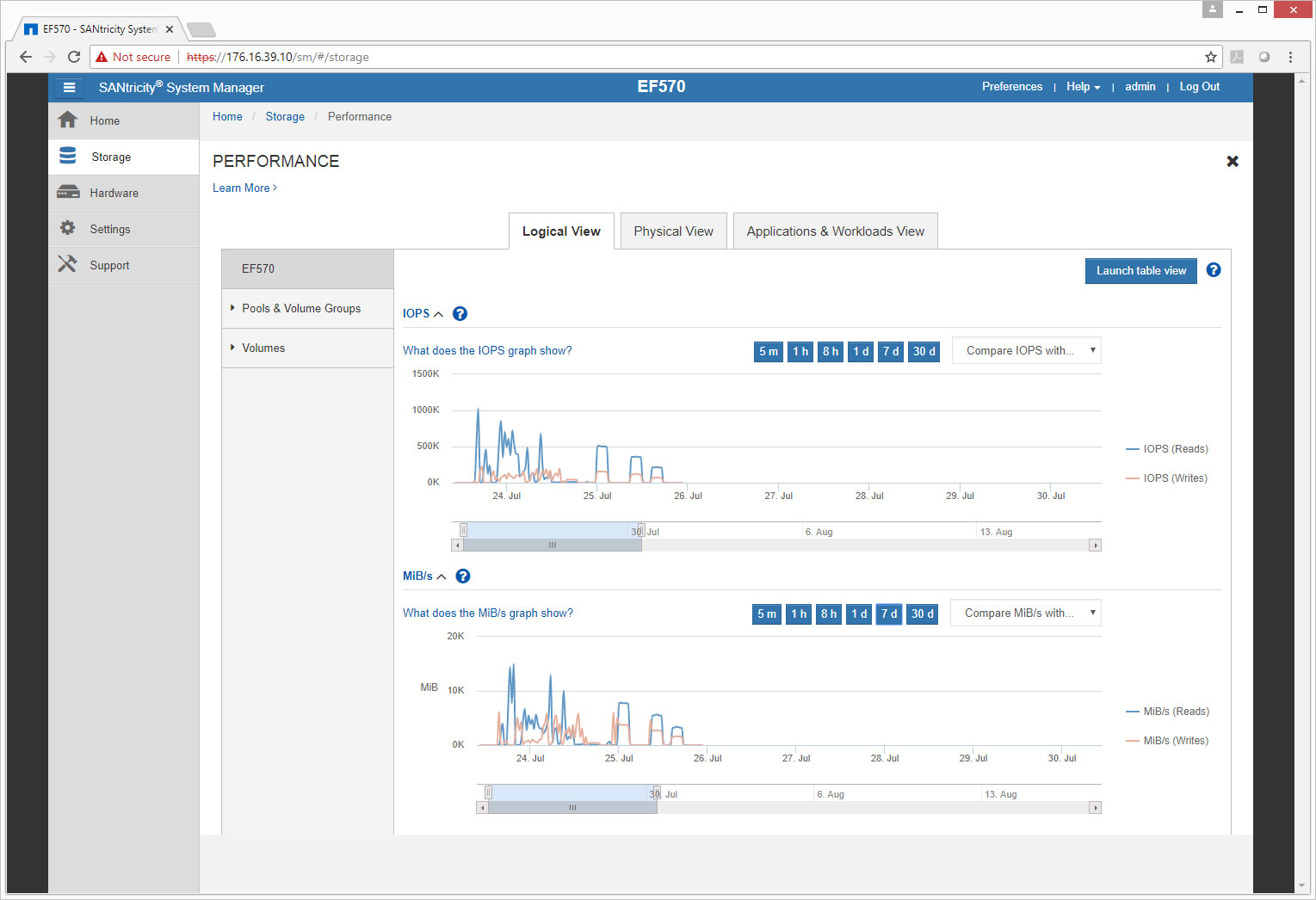
Task: Select the Storage database icon in sidebar
Action: pos(67,157)
